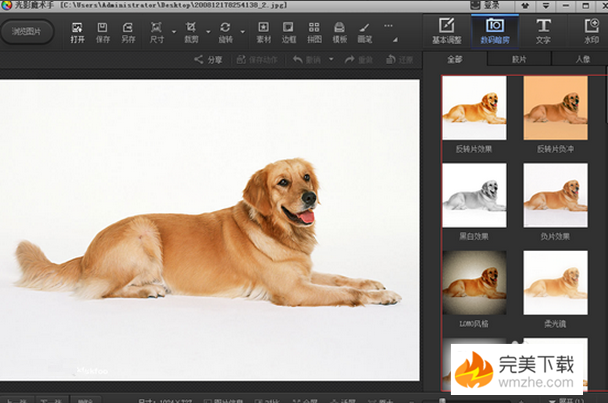Click the 打开 (Open) toolbar icon
This screenshot has width=608, height=403.
point(77,32)
